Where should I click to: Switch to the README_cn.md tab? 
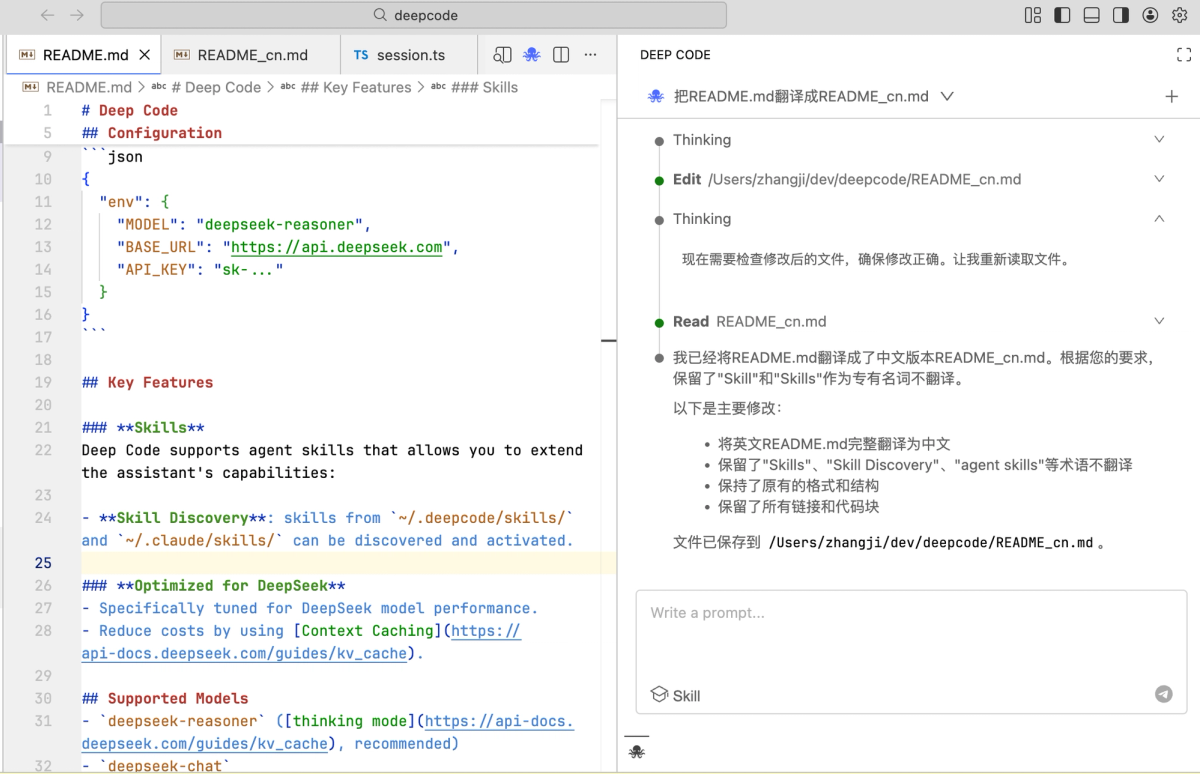tap(252, 55)
